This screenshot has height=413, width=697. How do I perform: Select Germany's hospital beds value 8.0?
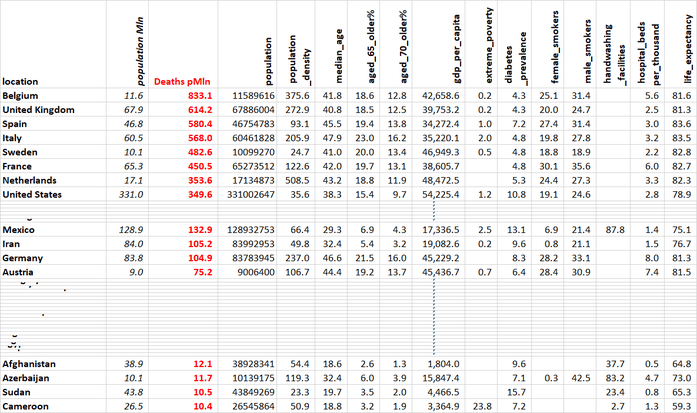652,258
